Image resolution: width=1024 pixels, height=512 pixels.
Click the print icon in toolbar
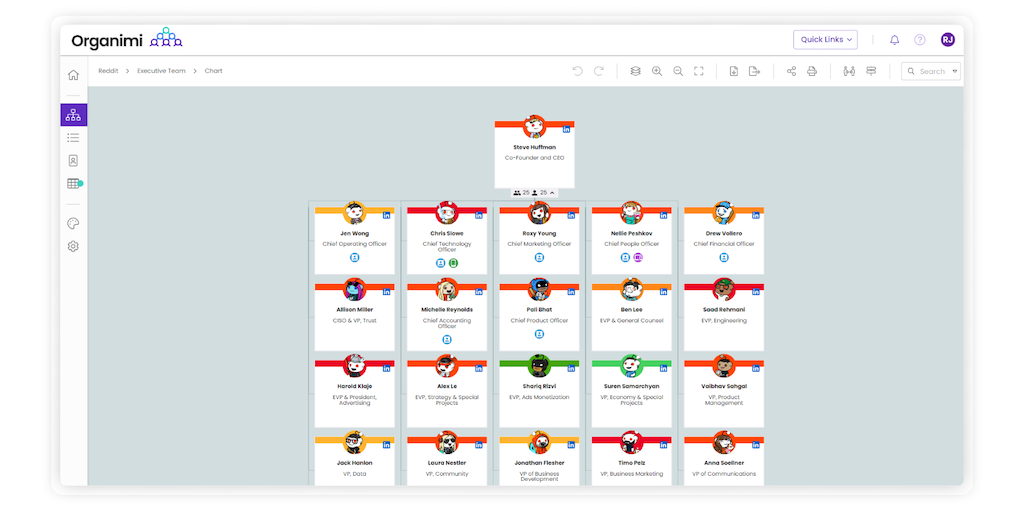point(812,71)
